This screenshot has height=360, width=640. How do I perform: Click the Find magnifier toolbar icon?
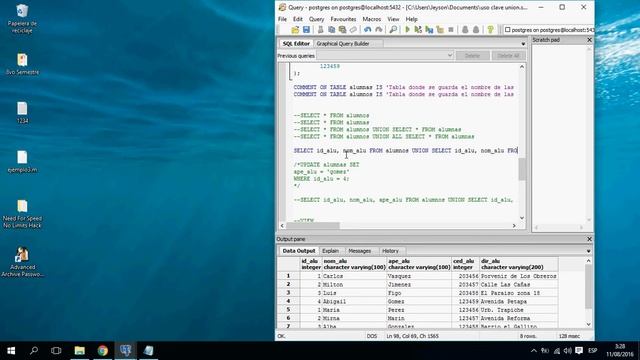point(393,30)
